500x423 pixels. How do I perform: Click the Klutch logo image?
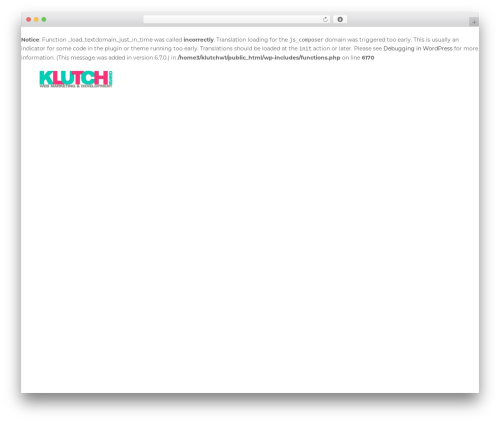click(x=76, y=79)
